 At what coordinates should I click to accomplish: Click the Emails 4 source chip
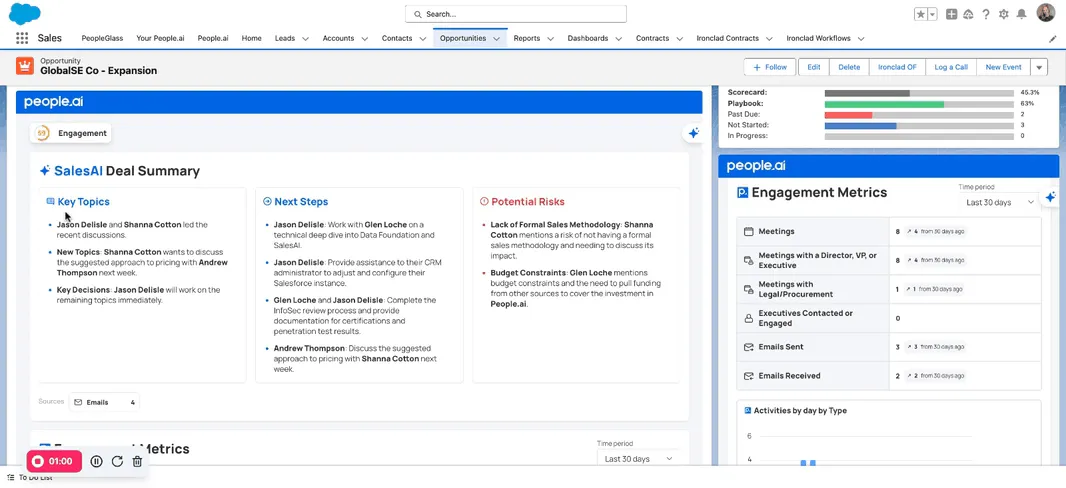(x=104, y=402)
